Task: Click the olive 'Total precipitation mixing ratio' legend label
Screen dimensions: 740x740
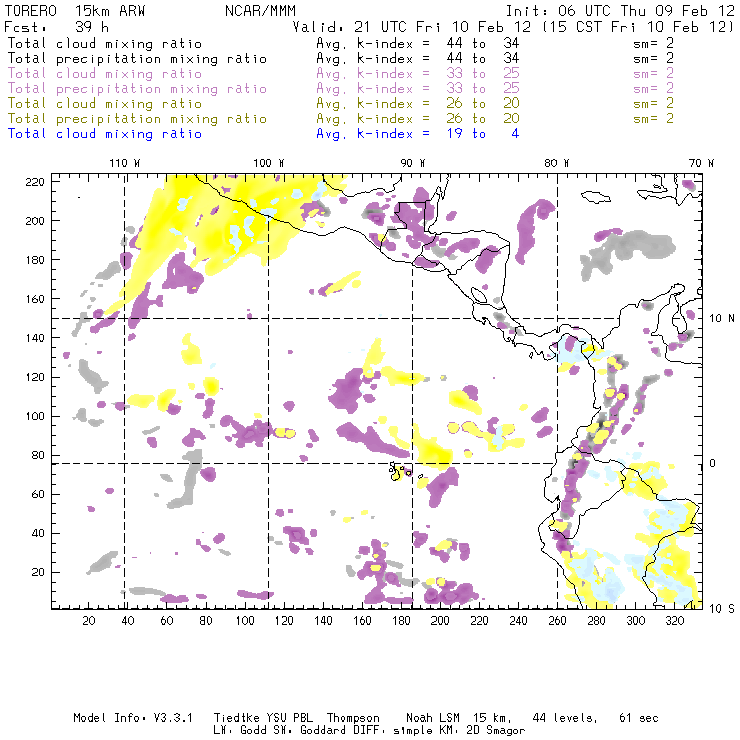Action: pos(137,118)
